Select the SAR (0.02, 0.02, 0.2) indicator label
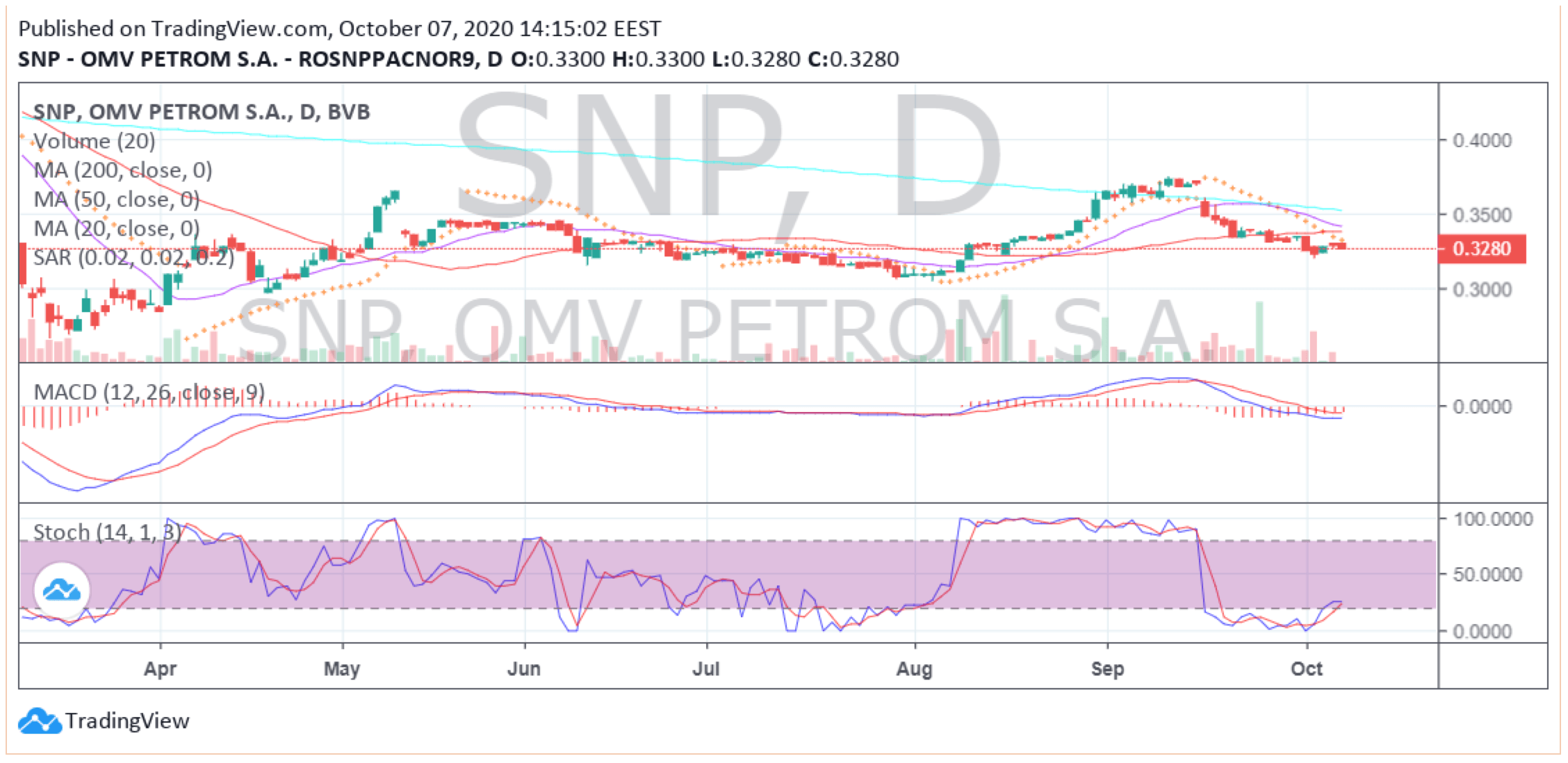This screenshot has width=1568, height=763. point(134,258)
